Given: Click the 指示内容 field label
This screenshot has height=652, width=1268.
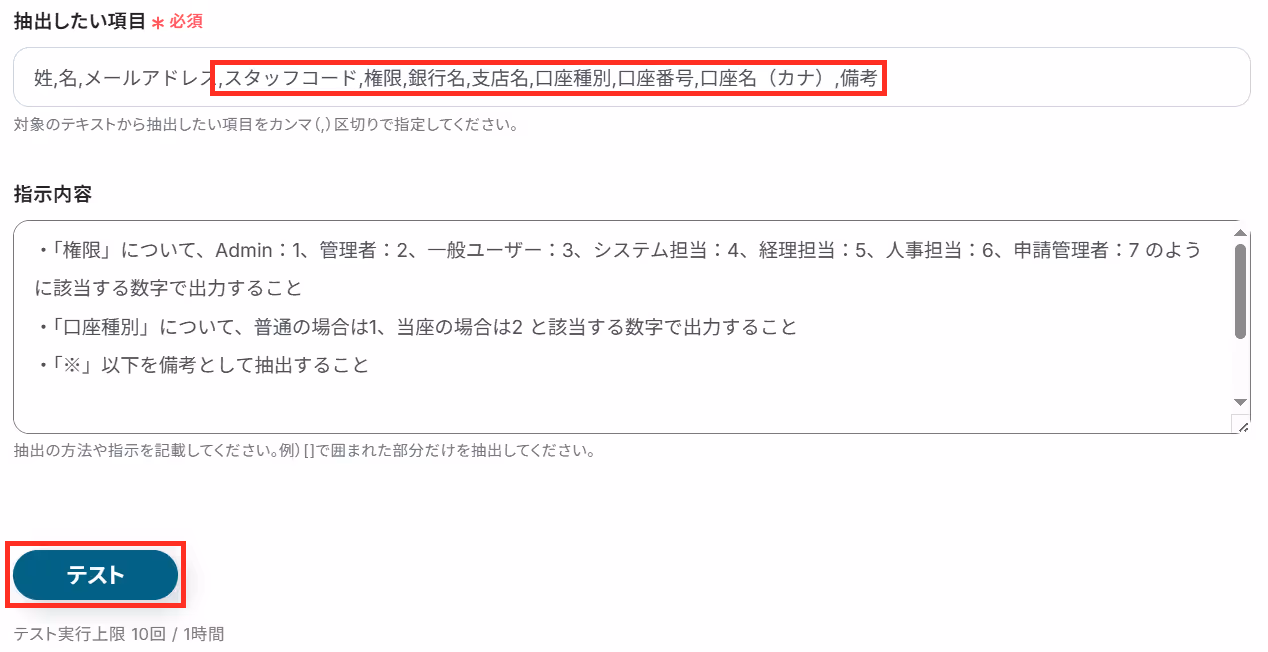Looking at the screenshot, I should (53, 195).
